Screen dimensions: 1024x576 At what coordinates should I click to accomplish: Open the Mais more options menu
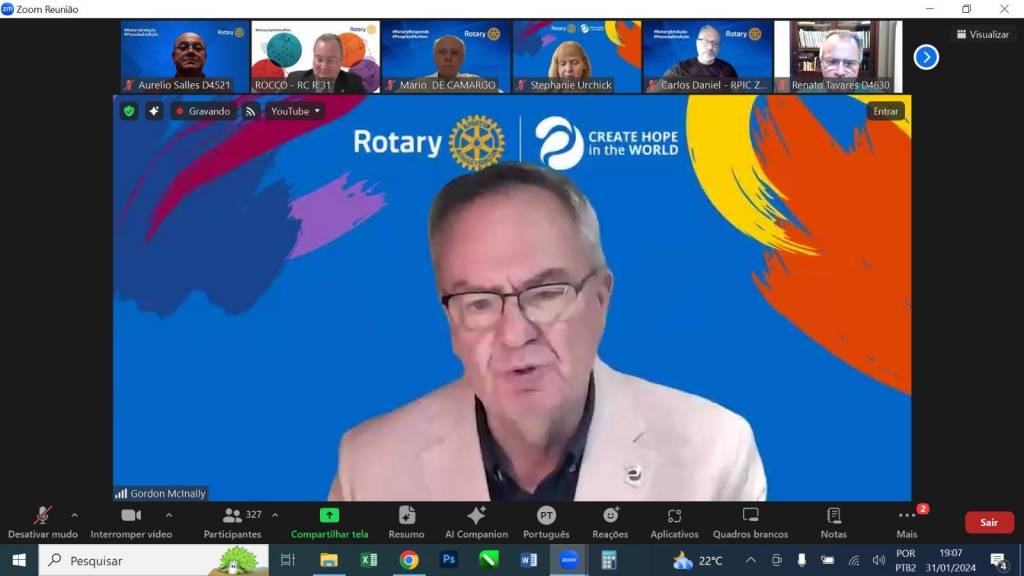pyautogui.click(x=907, y=521)
